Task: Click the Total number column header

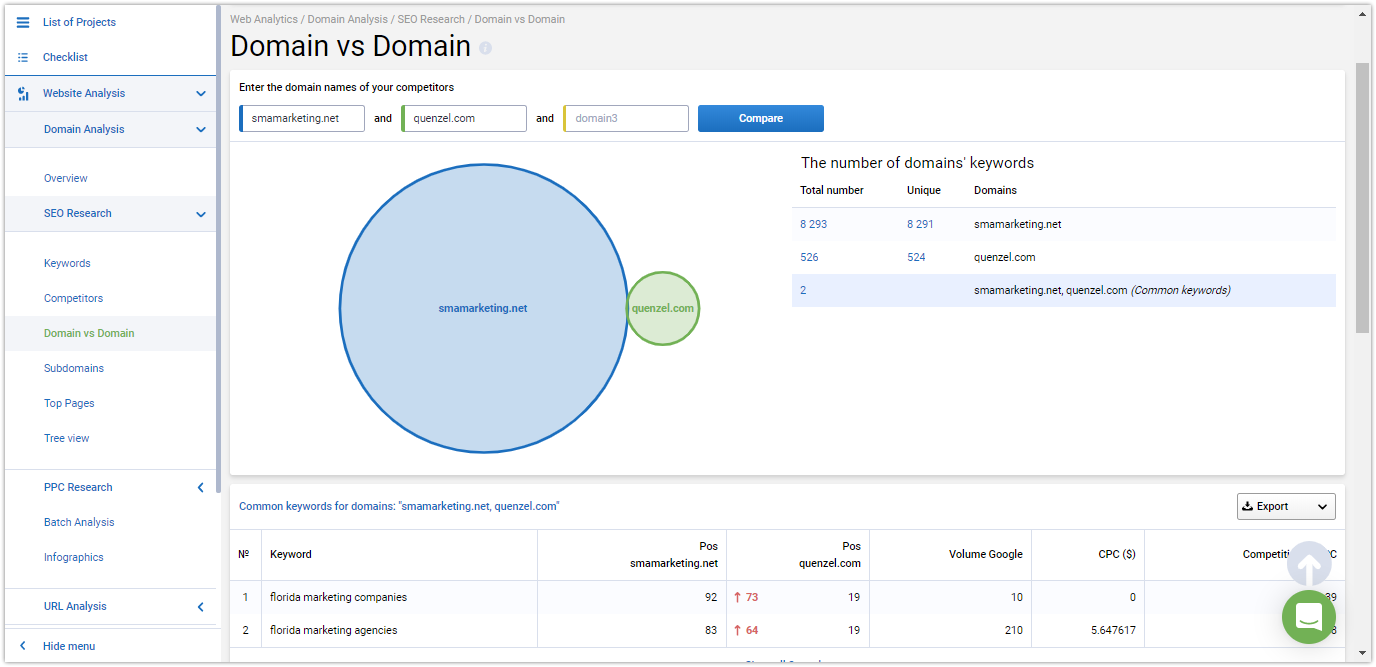Action: [832, 190]
